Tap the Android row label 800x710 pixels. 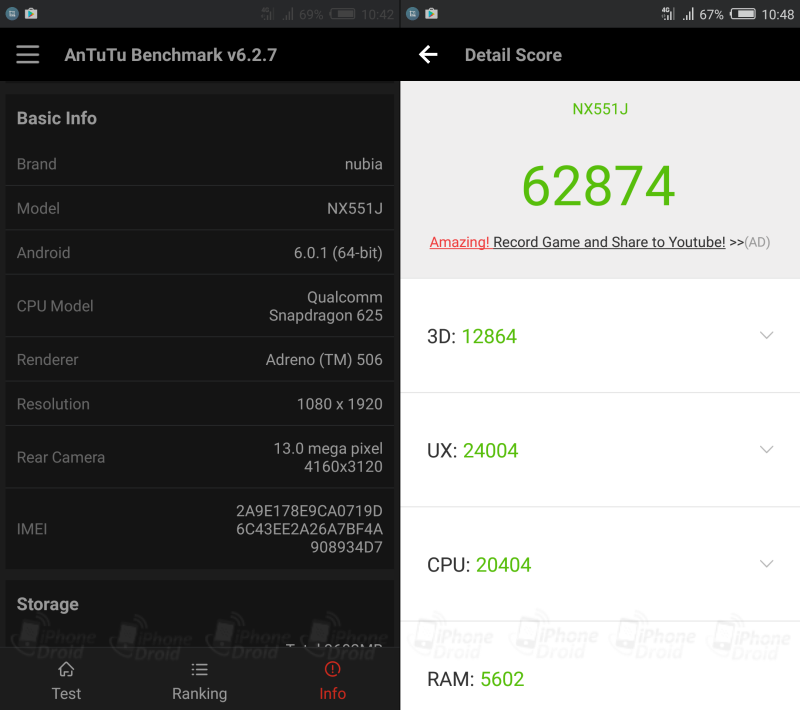point(43,252)
